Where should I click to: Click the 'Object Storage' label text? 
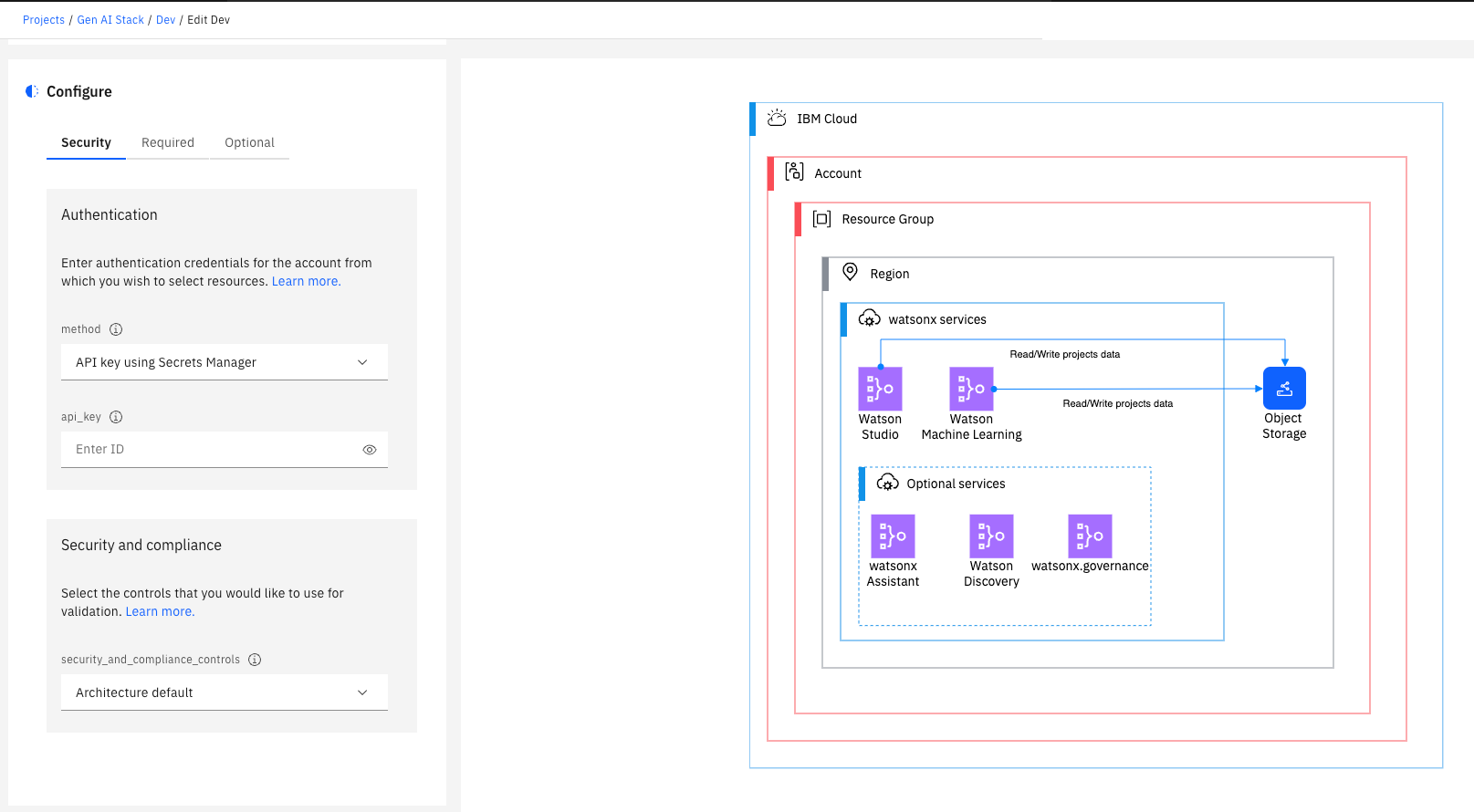pos(1284,426)
